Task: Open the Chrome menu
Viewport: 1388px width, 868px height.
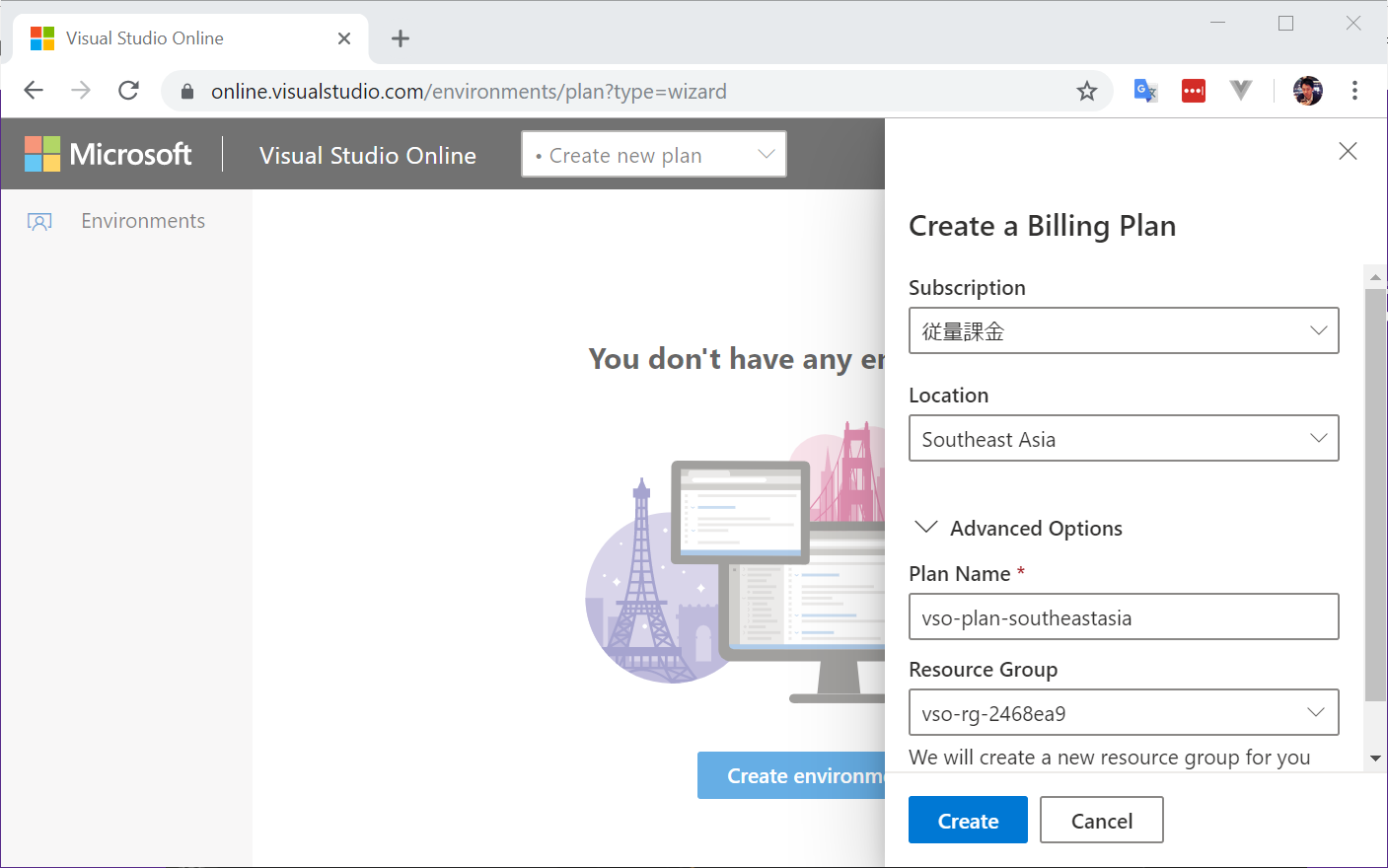Action: click(x=1354, y=90)
